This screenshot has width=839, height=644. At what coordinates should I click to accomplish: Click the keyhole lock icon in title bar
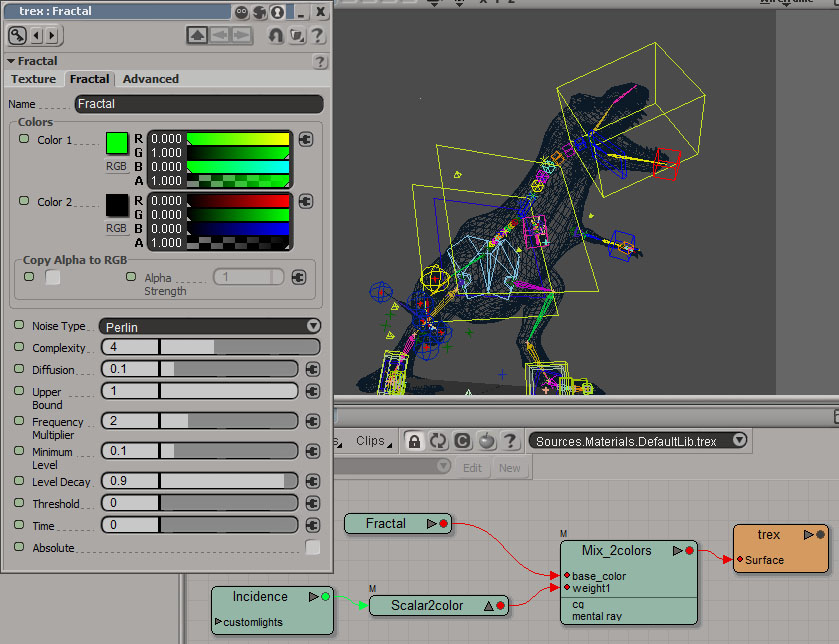[277, 12]
